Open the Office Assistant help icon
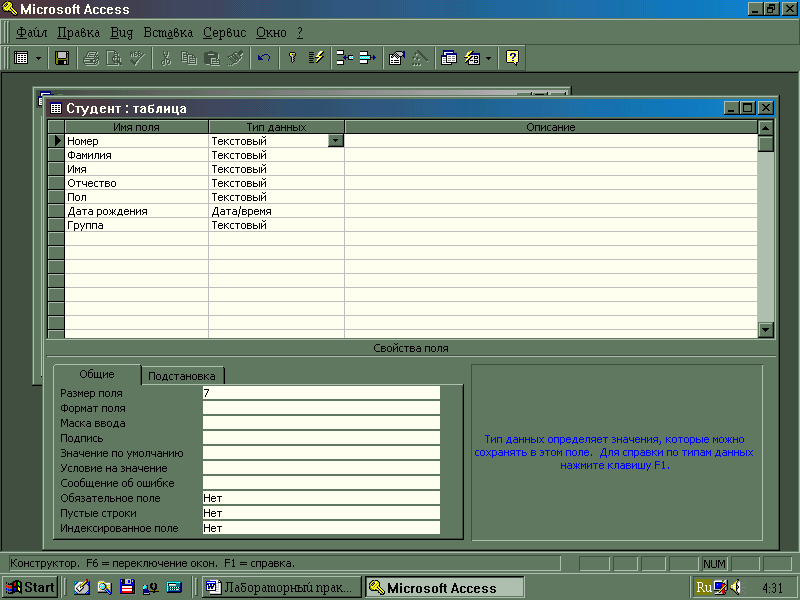The height and width of the screenshot is (600, 800). 512,58
